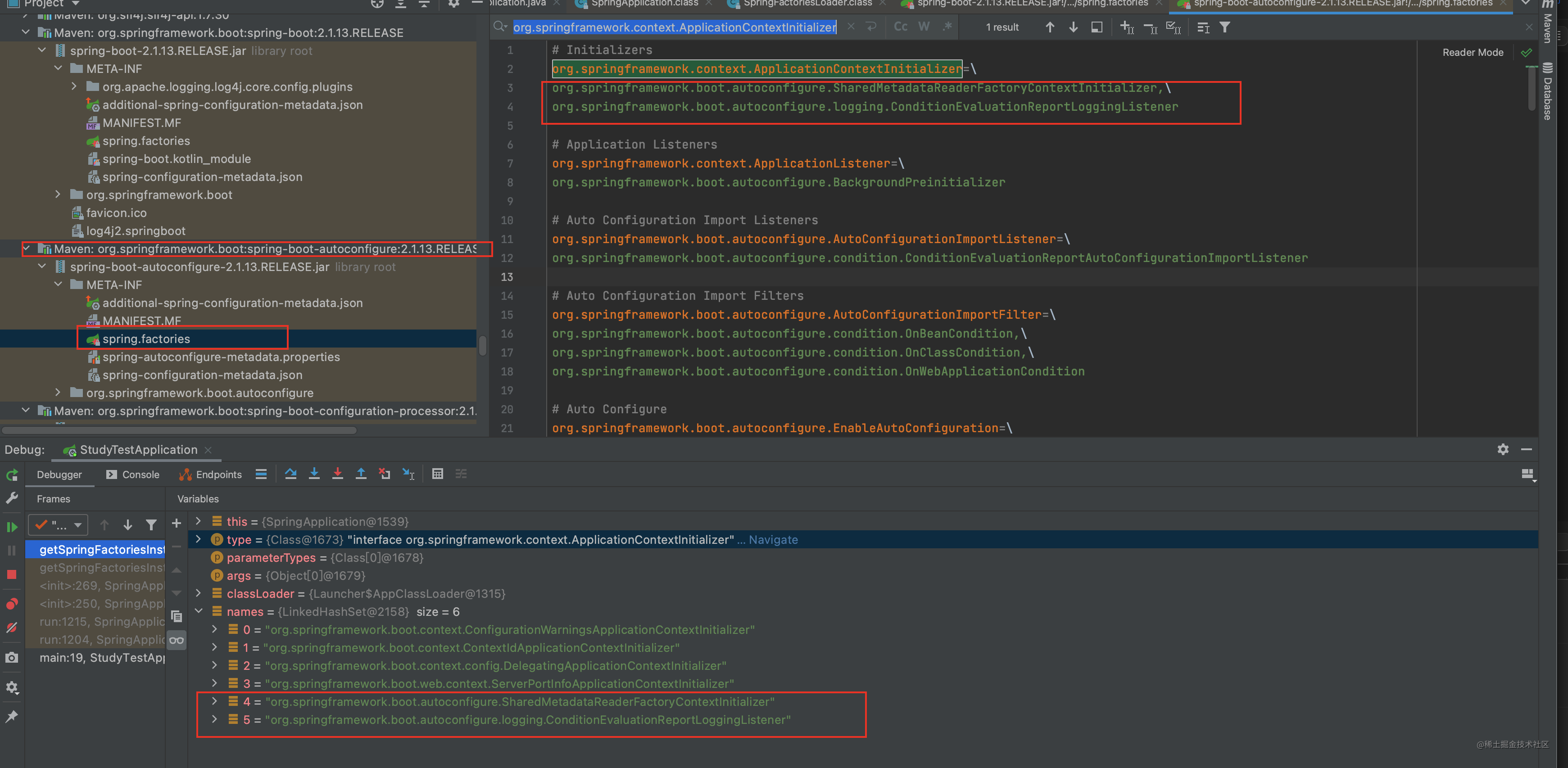Toggle show watches glasses icon

[177, 640]
